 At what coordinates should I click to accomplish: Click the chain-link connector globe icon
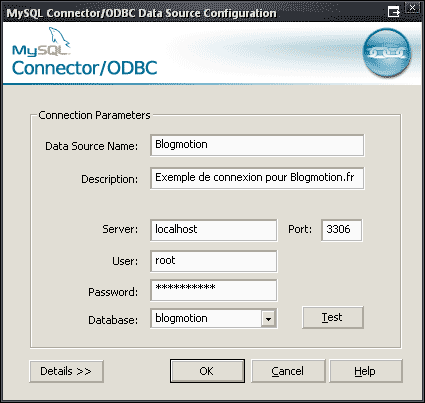387,52
